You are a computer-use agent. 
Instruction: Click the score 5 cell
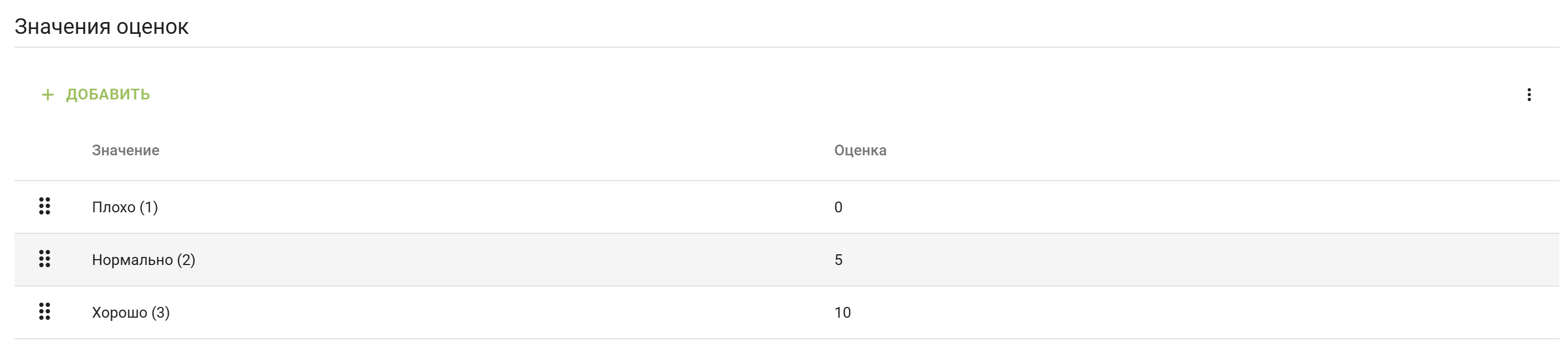point(838,260)
